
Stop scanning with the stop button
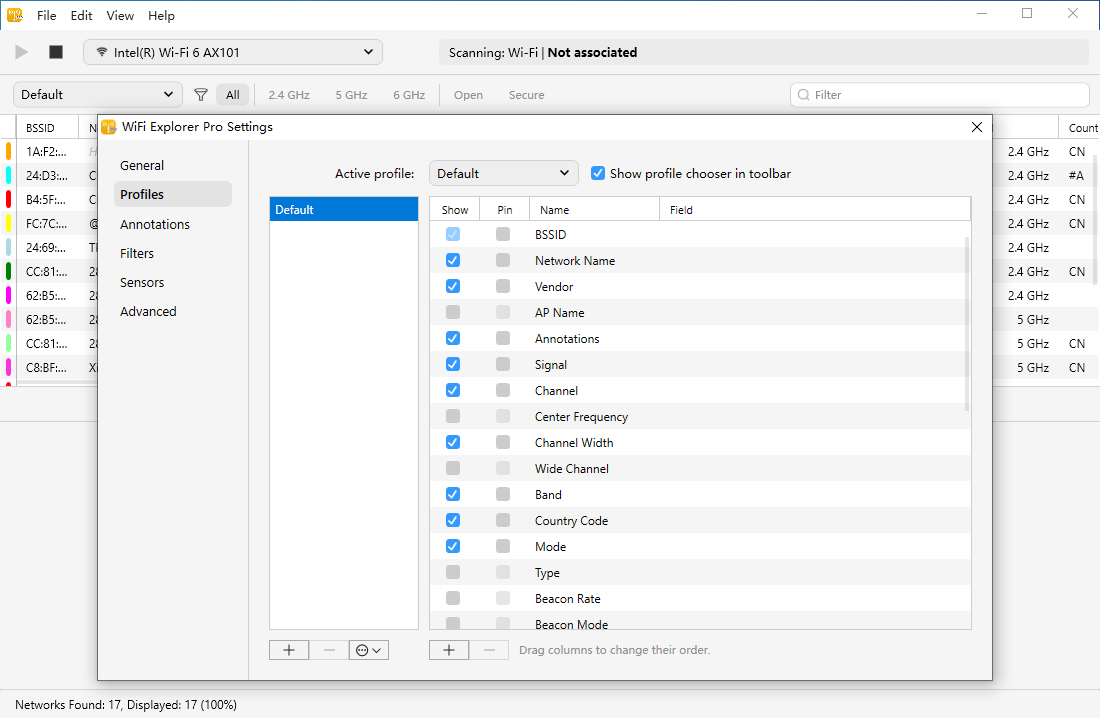(x=56, y=52)
